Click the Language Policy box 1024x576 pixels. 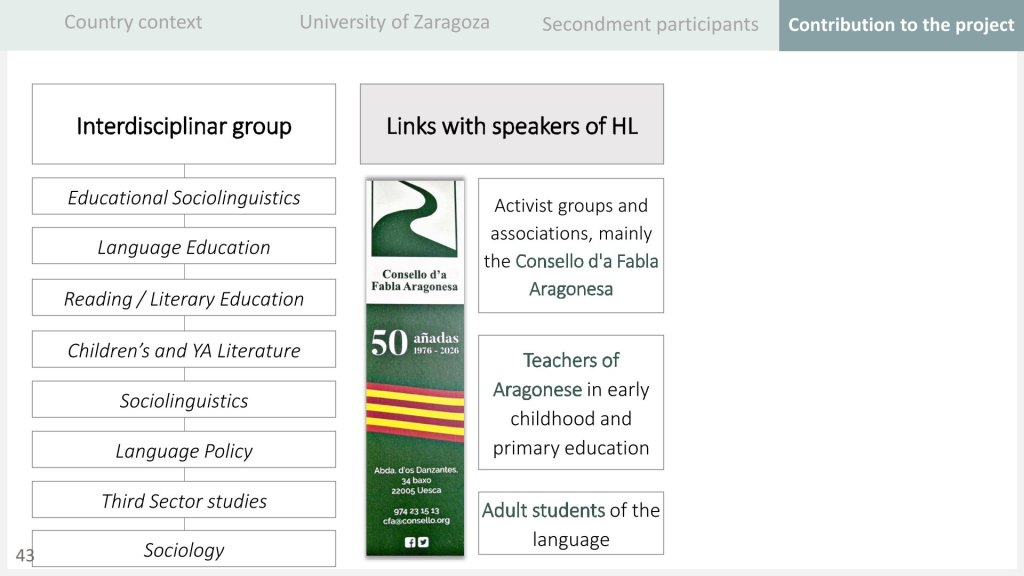(184, 451)
